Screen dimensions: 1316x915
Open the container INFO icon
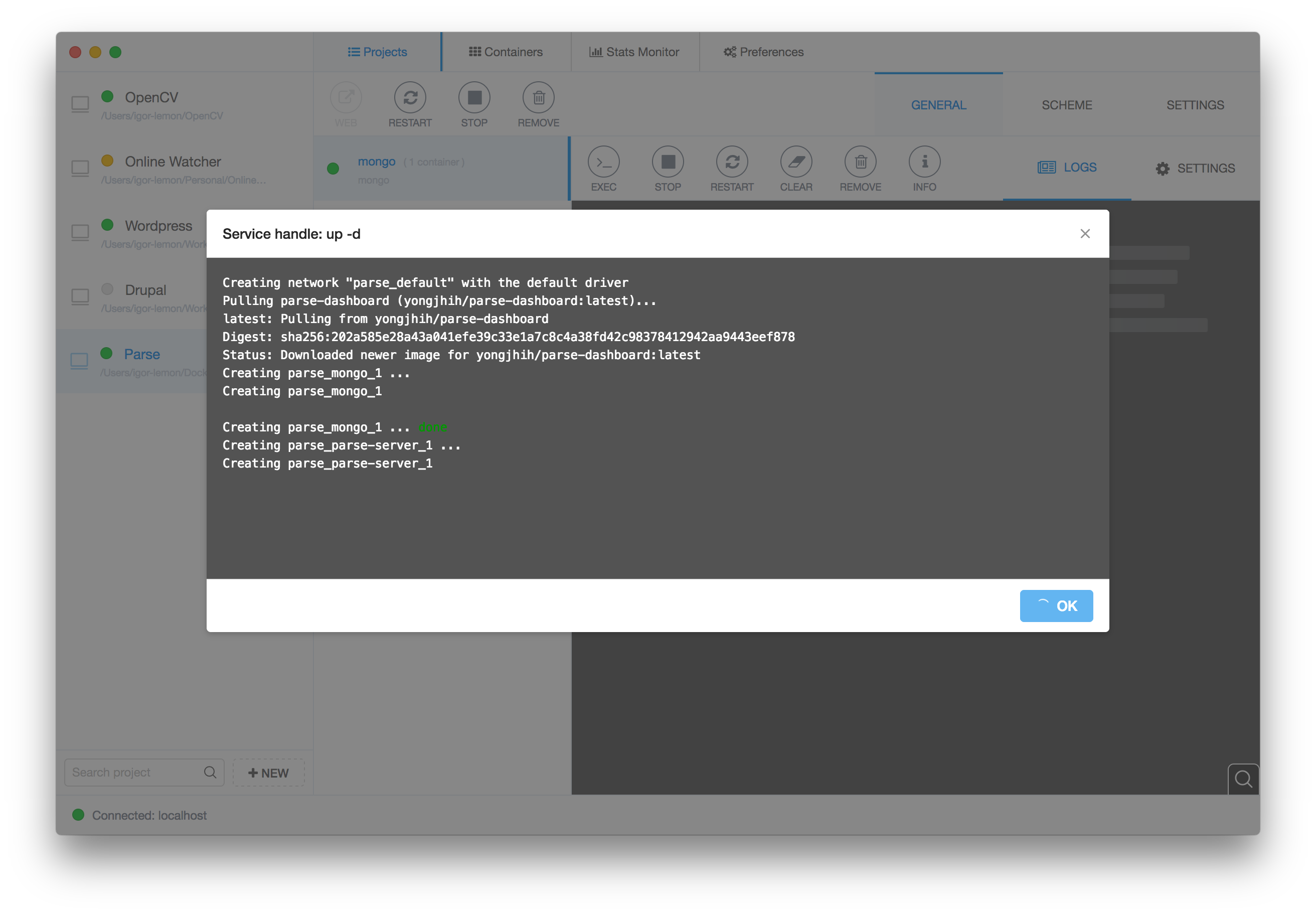click(924, 162)
